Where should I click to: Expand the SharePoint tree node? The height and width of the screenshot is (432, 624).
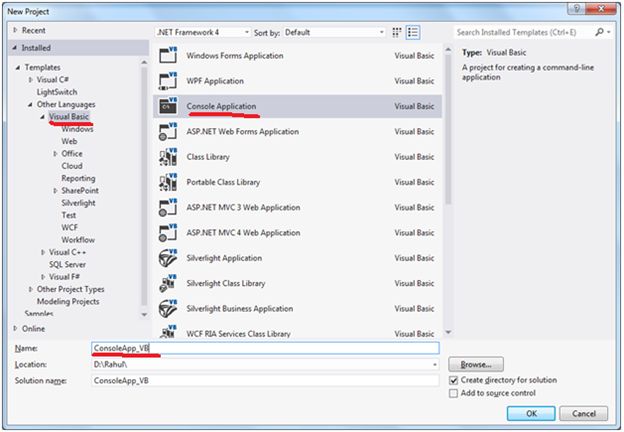click(x=55, y=191)
